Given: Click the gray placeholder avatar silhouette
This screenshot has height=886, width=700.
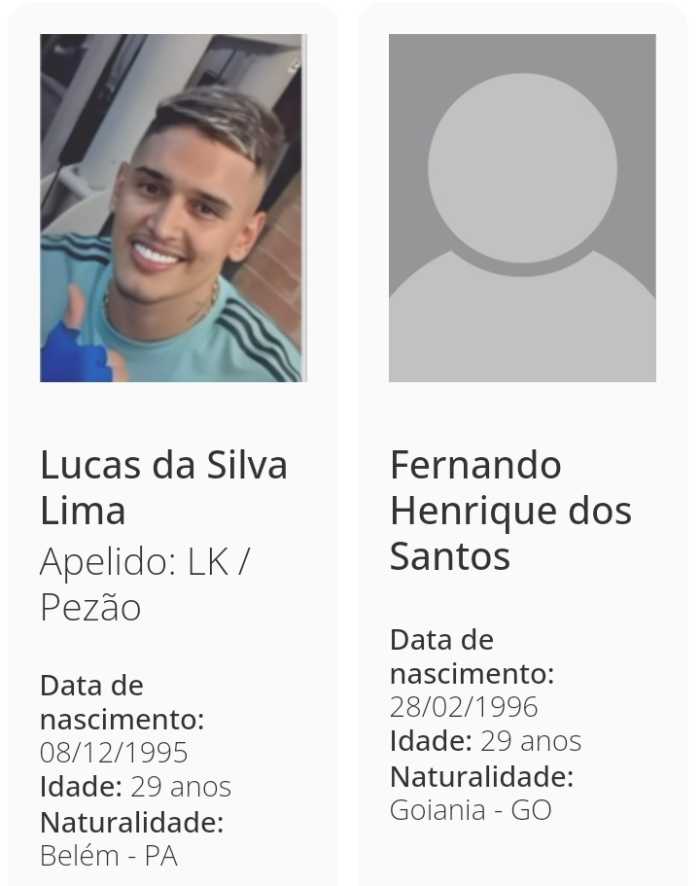Looking at the screenshot, I should point(522,208).
